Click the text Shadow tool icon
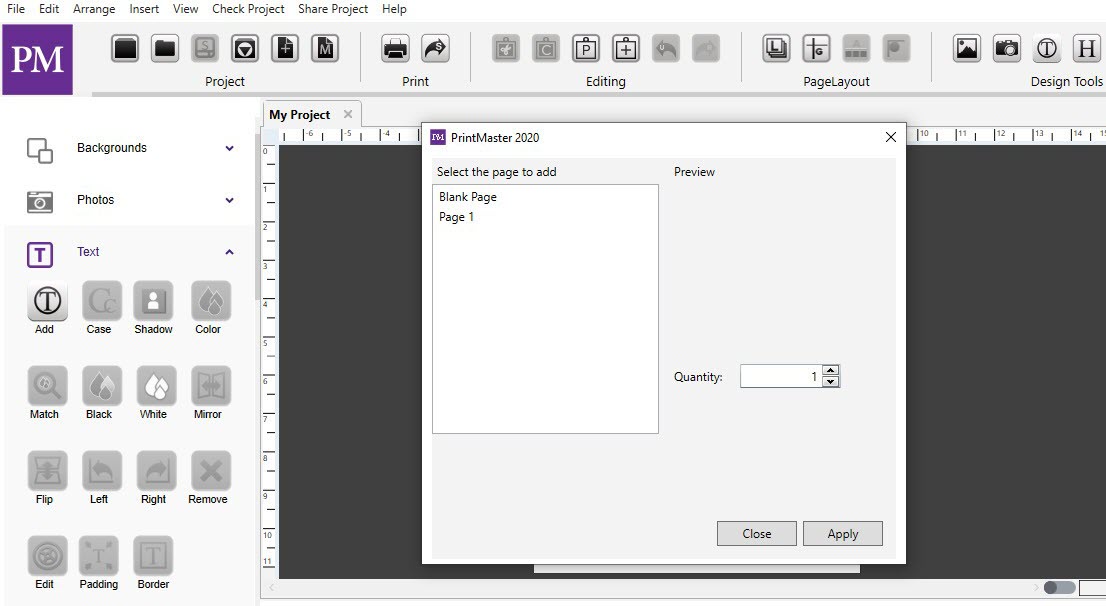Screen dimensions: 1106x606 pyautogui.click(x=154, y=301)
